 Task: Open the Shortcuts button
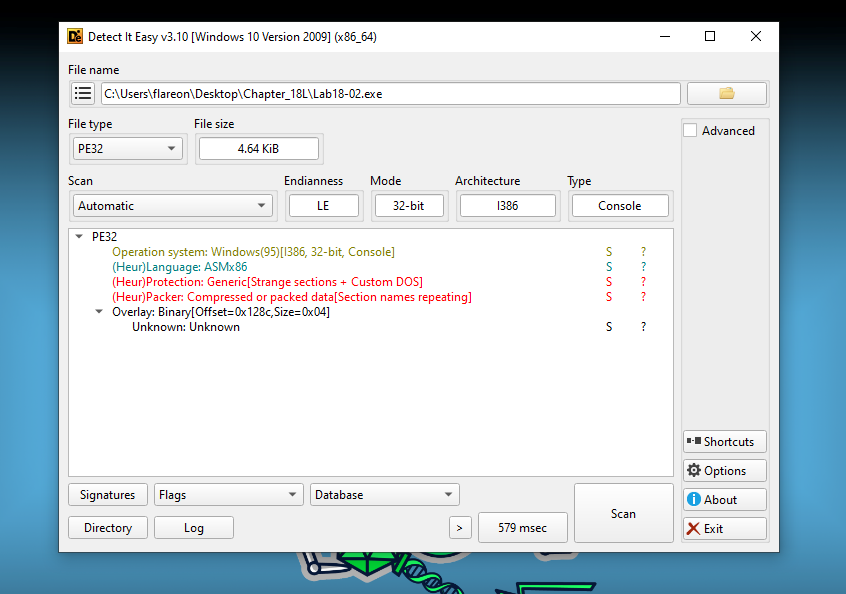(x=725, y=441)
